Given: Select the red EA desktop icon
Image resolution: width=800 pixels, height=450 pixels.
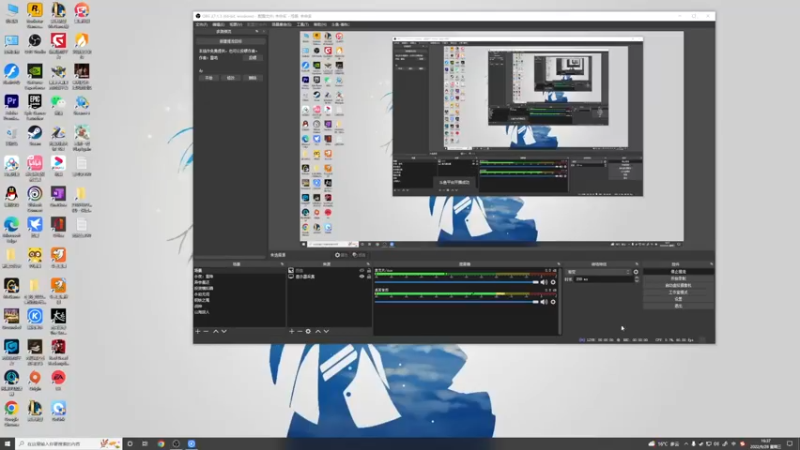Looking at the screenshot, I should [58, 381].
